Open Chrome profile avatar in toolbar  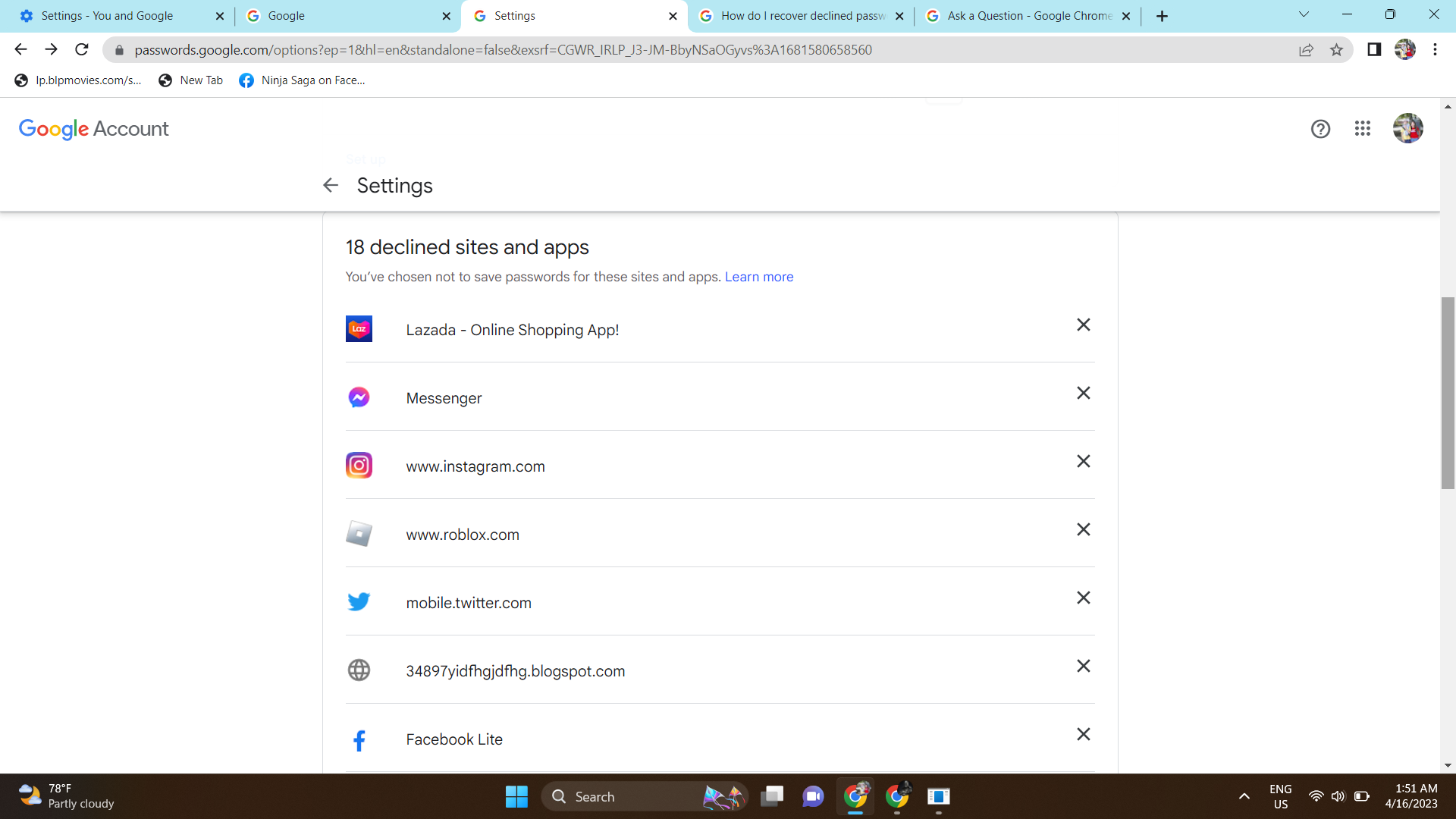click(1404, 49)
